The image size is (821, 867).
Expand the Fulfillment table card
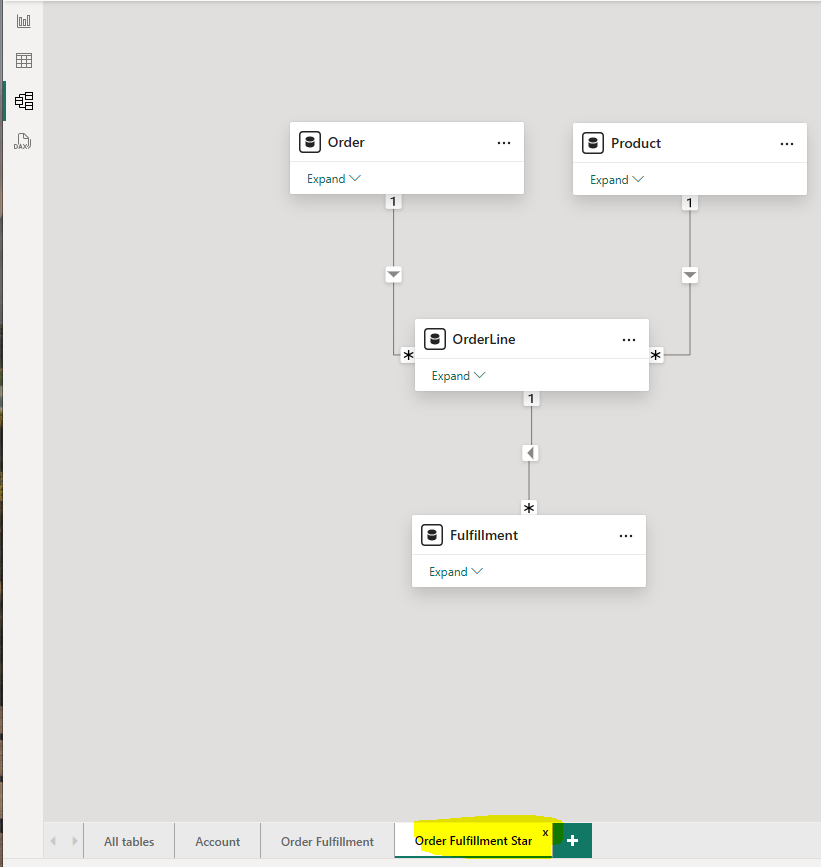pos(456,572)
